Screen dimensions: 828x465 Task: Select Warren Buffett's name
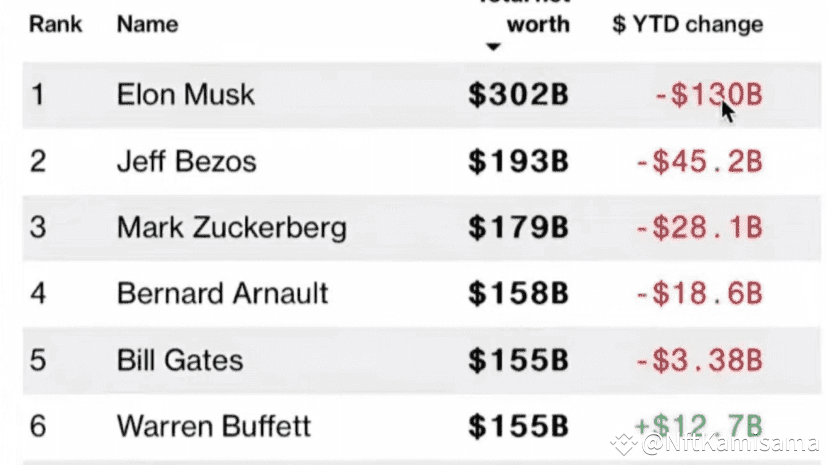213,425
